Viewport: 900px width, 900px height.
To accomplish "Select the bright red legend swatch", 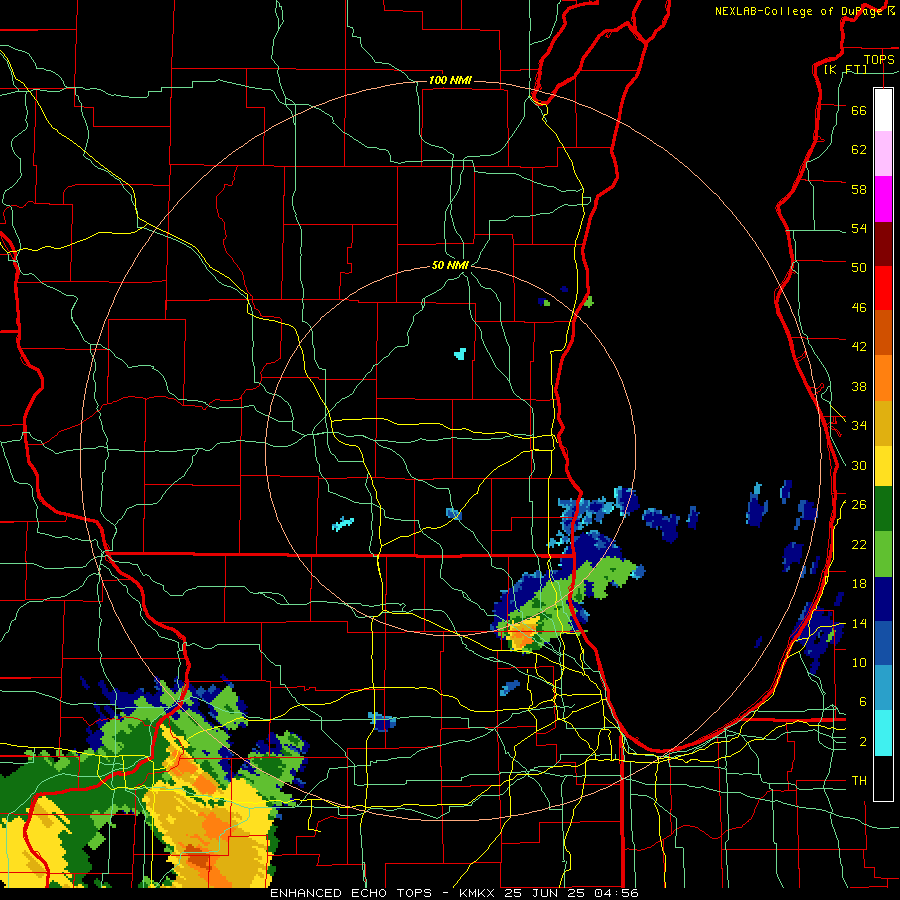I will click(x=883, y=288).
